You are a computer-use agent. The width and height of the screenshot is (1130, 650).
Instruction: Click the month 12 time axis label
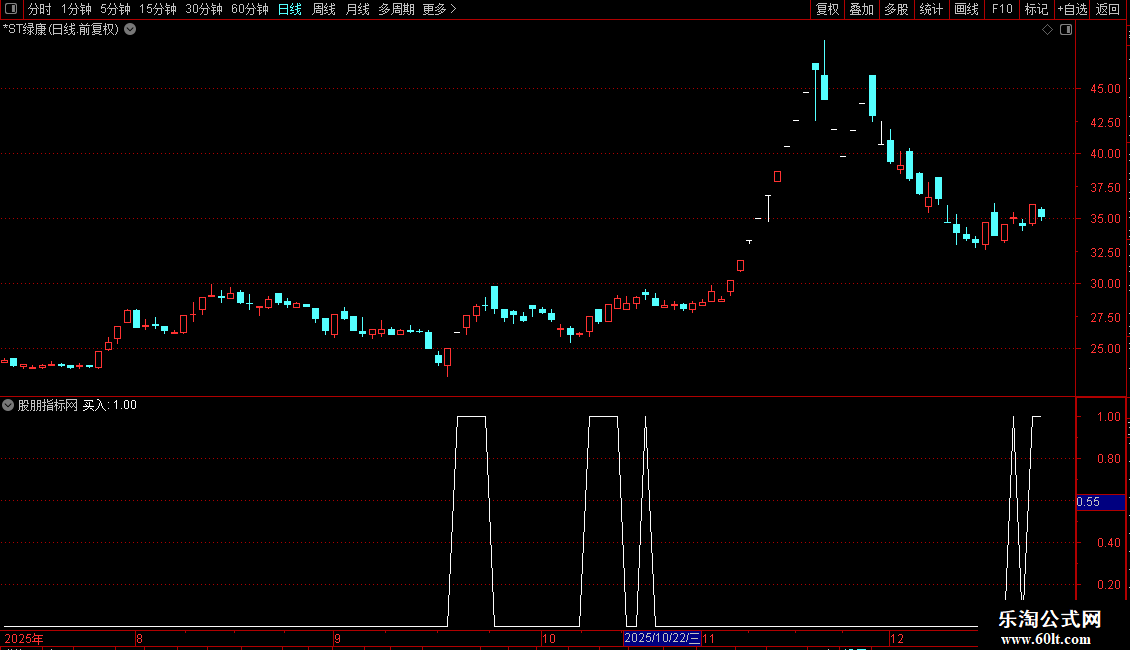(897, 638)
